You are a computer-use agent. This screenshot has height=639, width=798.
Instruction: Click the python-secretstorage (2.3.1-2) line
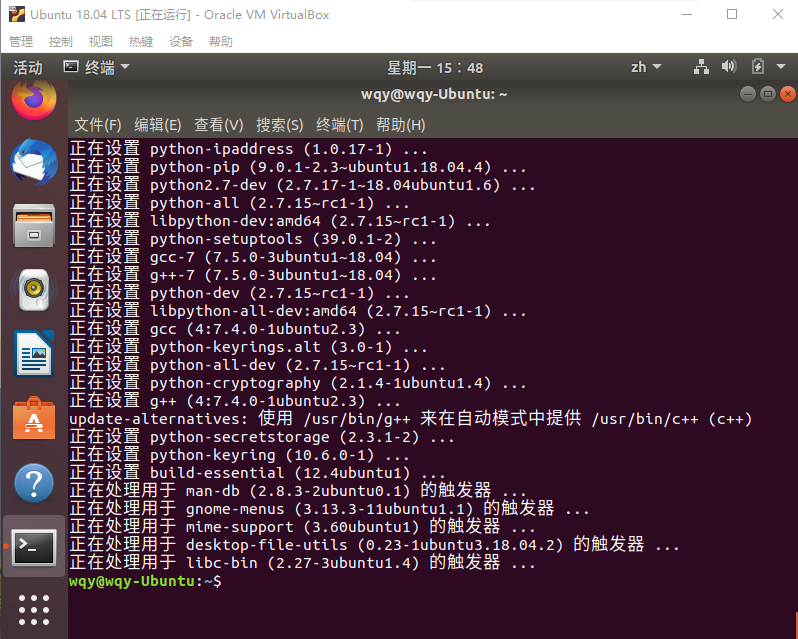point(262,437)
